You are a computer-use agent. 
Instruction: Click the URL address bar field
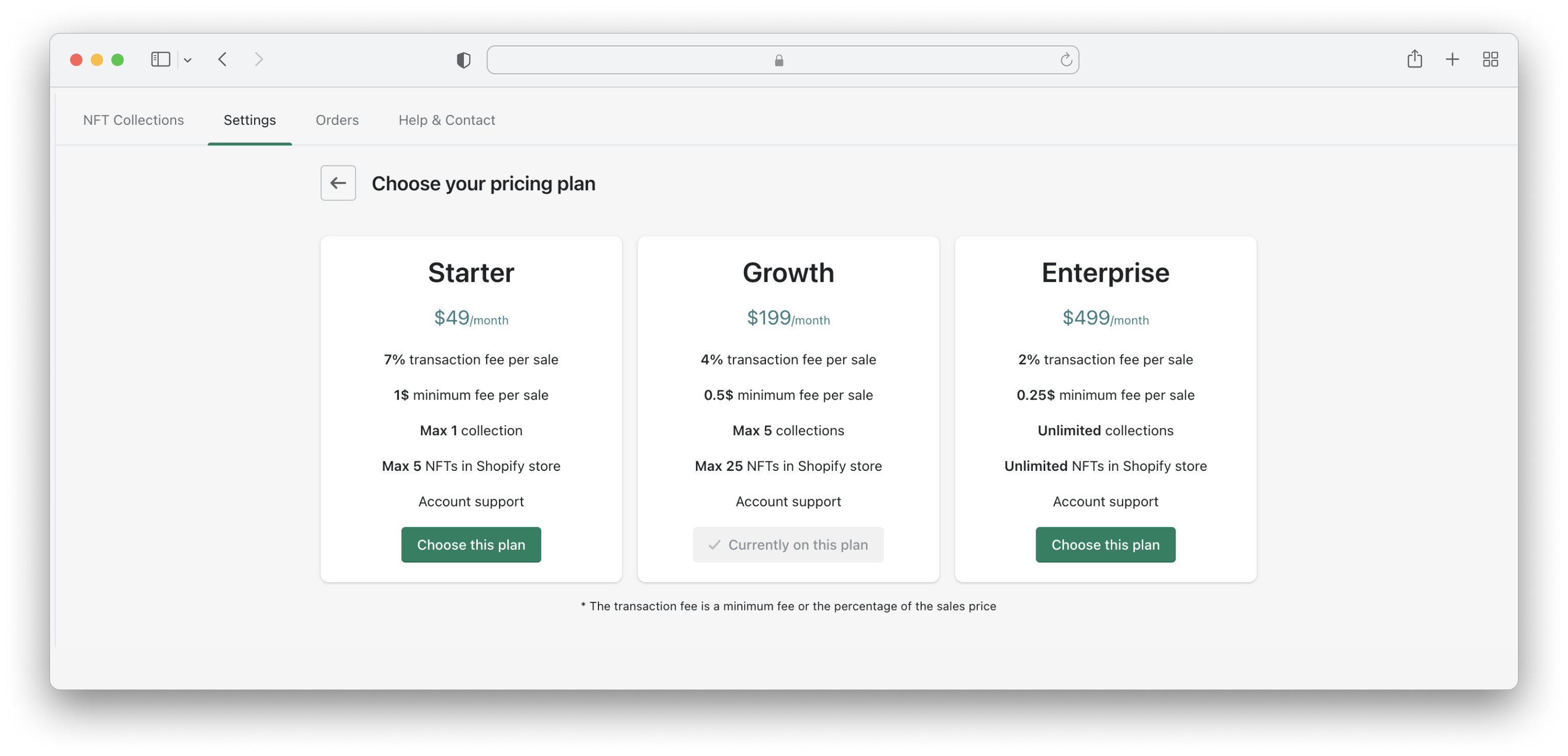783,59
